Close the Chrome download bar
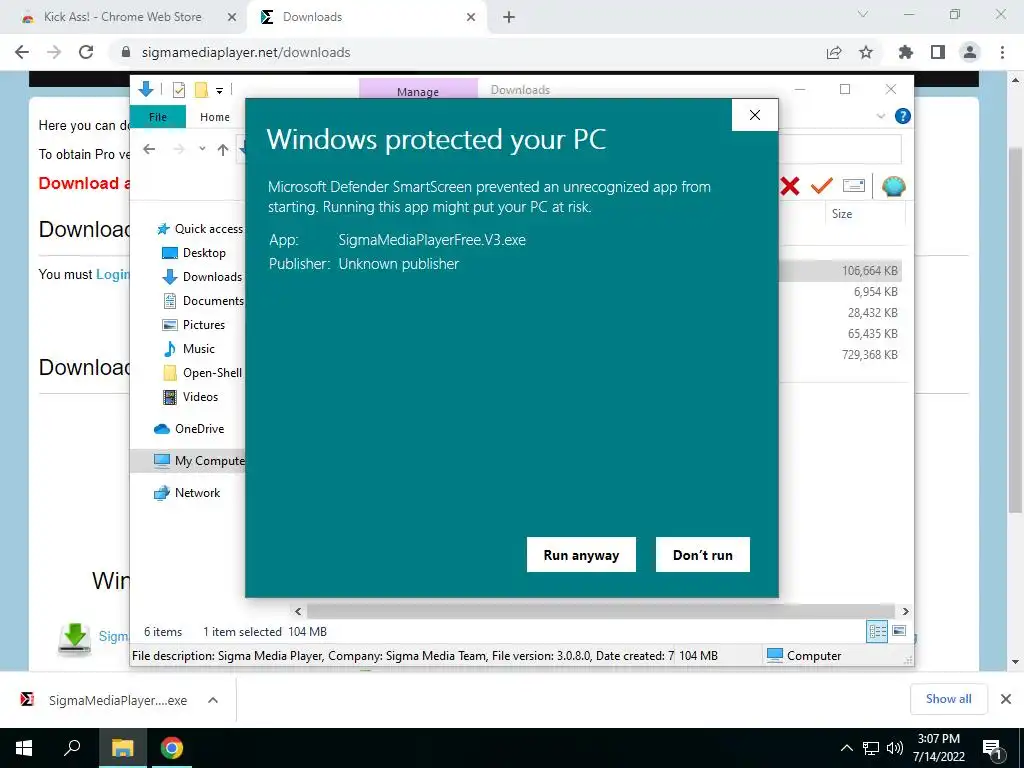 coord(1006,699)
